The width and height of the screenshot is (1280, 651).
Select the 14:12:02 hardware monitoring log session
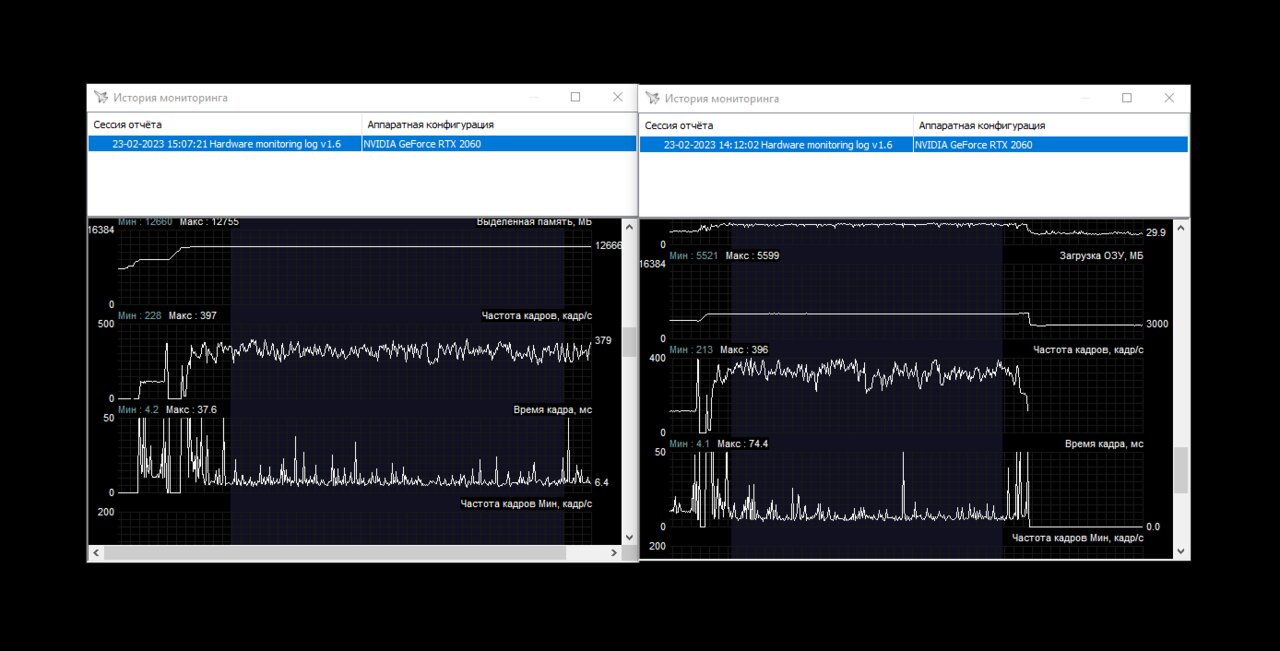click(x=777, y=145)
